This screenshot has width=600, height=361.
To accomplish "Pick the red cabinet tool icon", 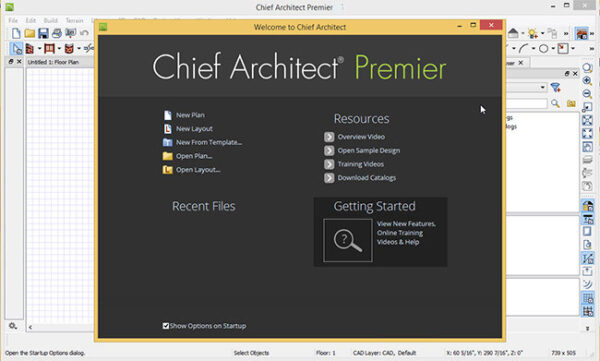I will [69, 49].
